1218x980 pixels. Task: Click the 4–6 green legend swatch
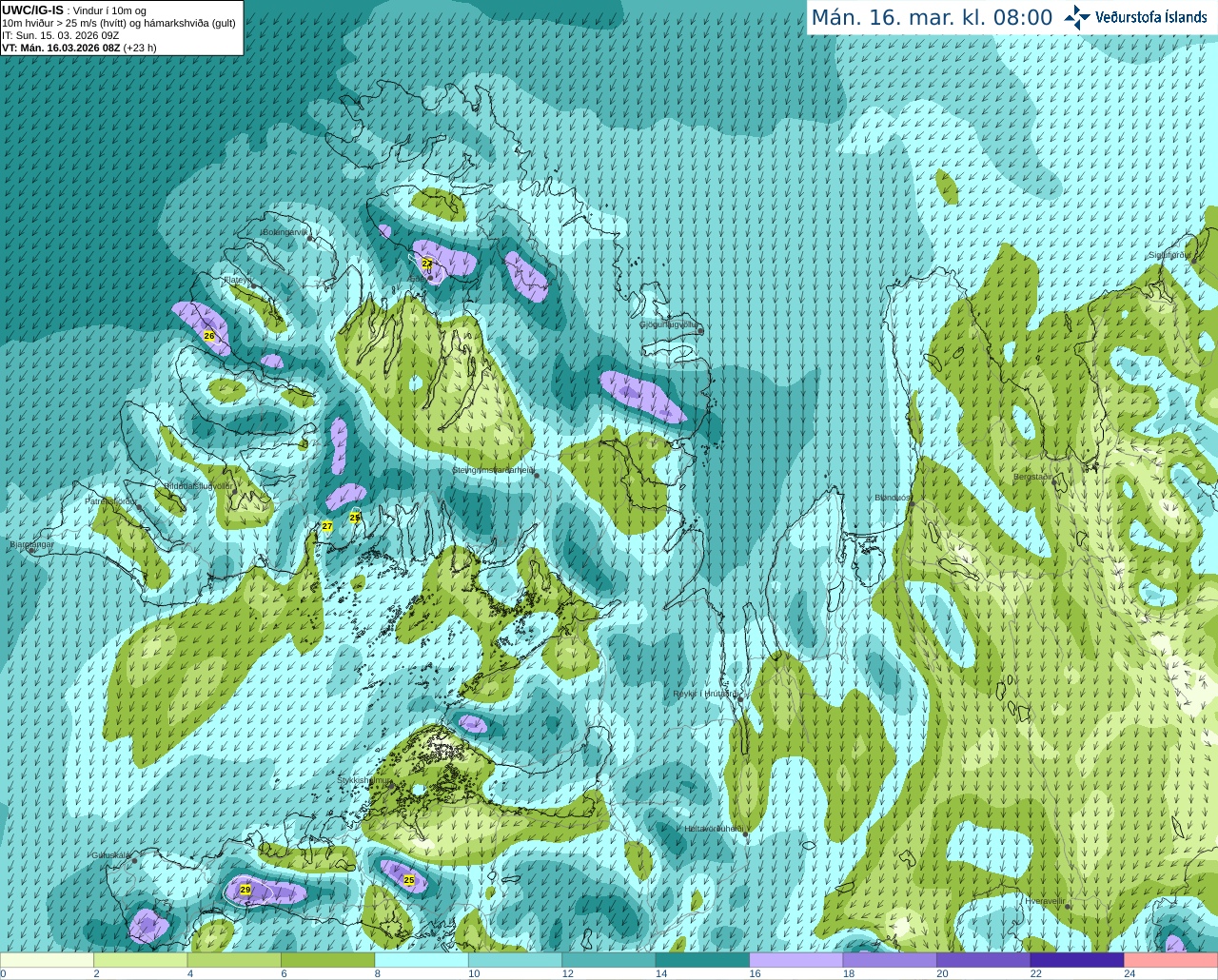[234, 960]
